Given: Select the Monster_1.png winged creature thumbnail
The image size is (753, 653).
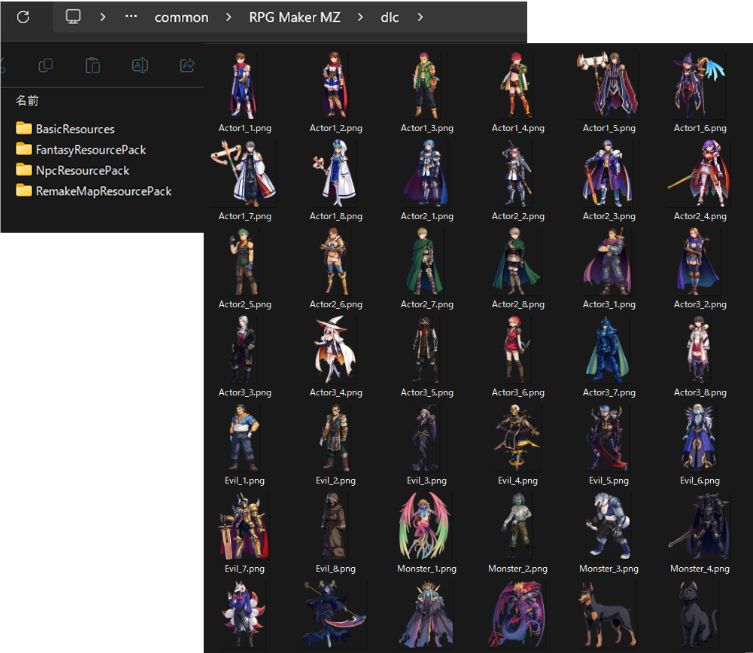Looking at the screenshot, I should point(426,525).
